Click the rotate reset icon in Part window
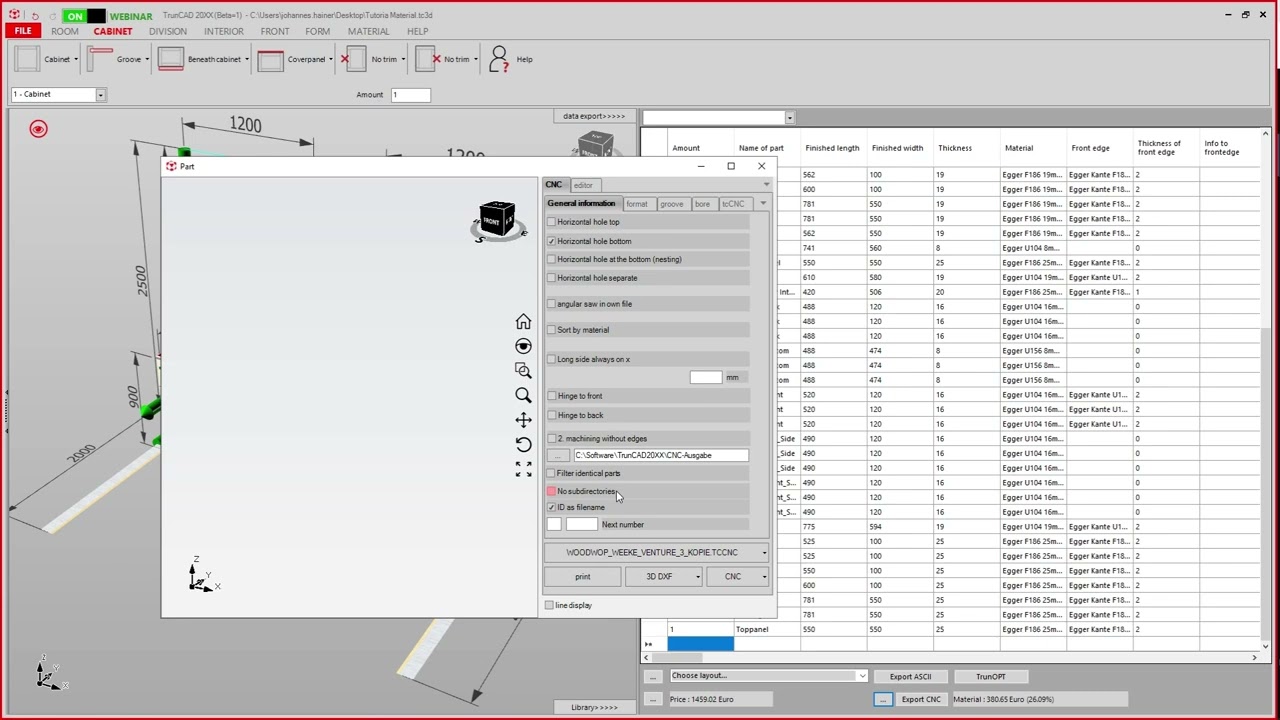 [x=523, y=444]
